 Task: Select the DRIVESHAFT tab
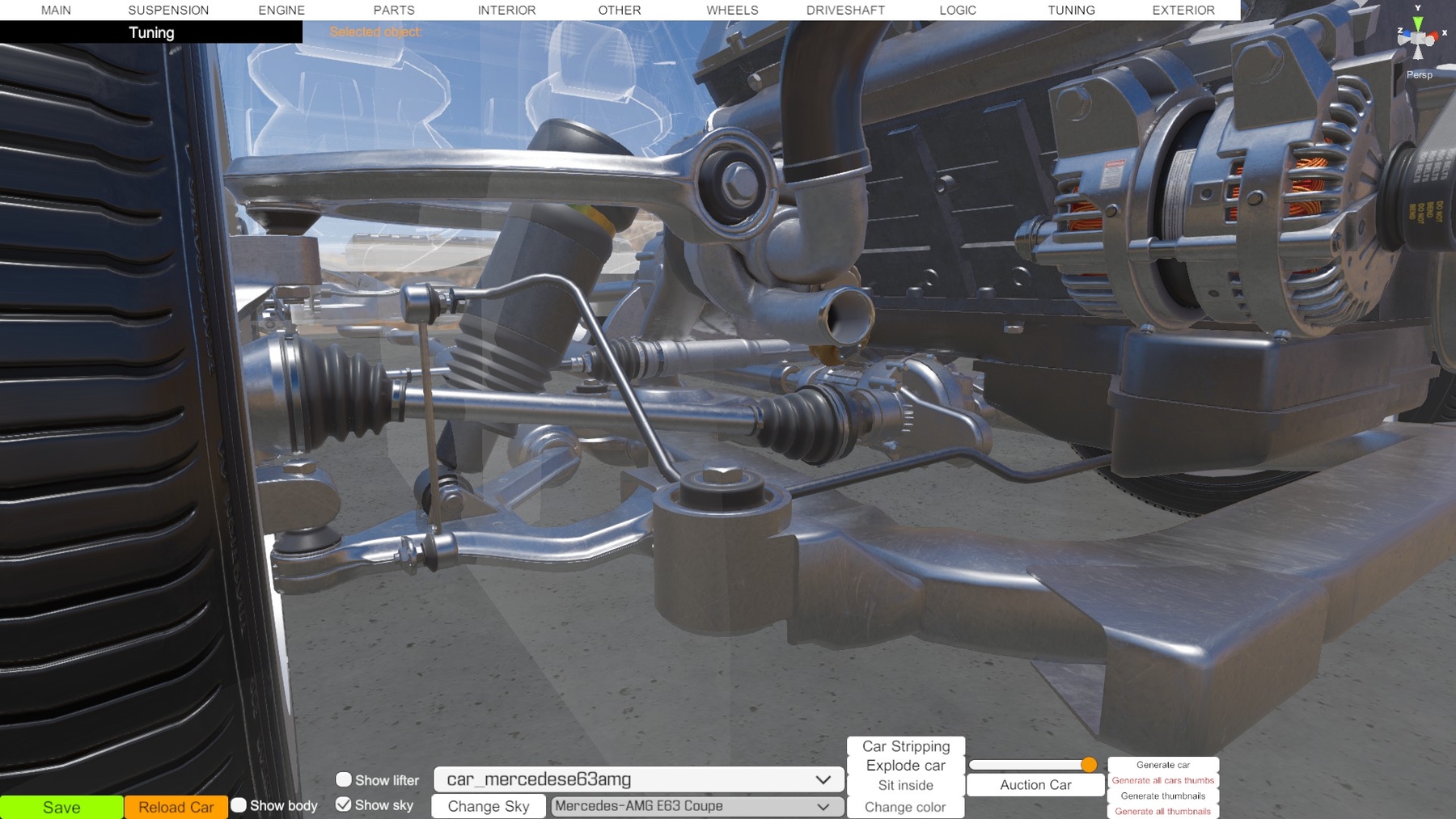[x=845, y=11]
